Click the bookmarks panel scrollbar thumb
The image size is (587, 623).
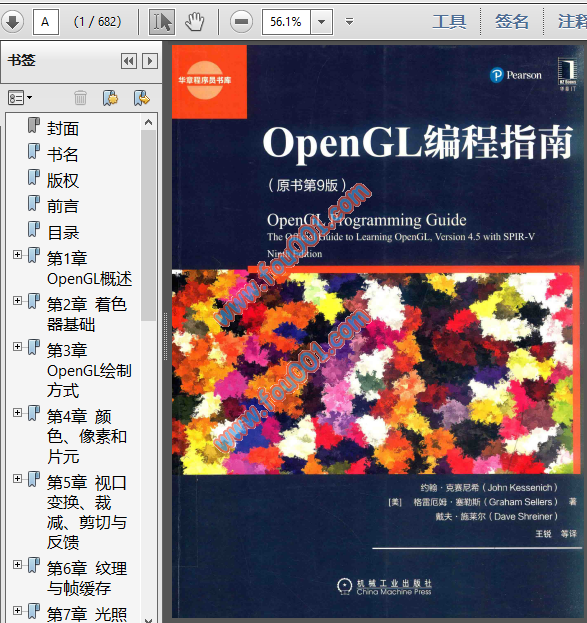(148, 225)
